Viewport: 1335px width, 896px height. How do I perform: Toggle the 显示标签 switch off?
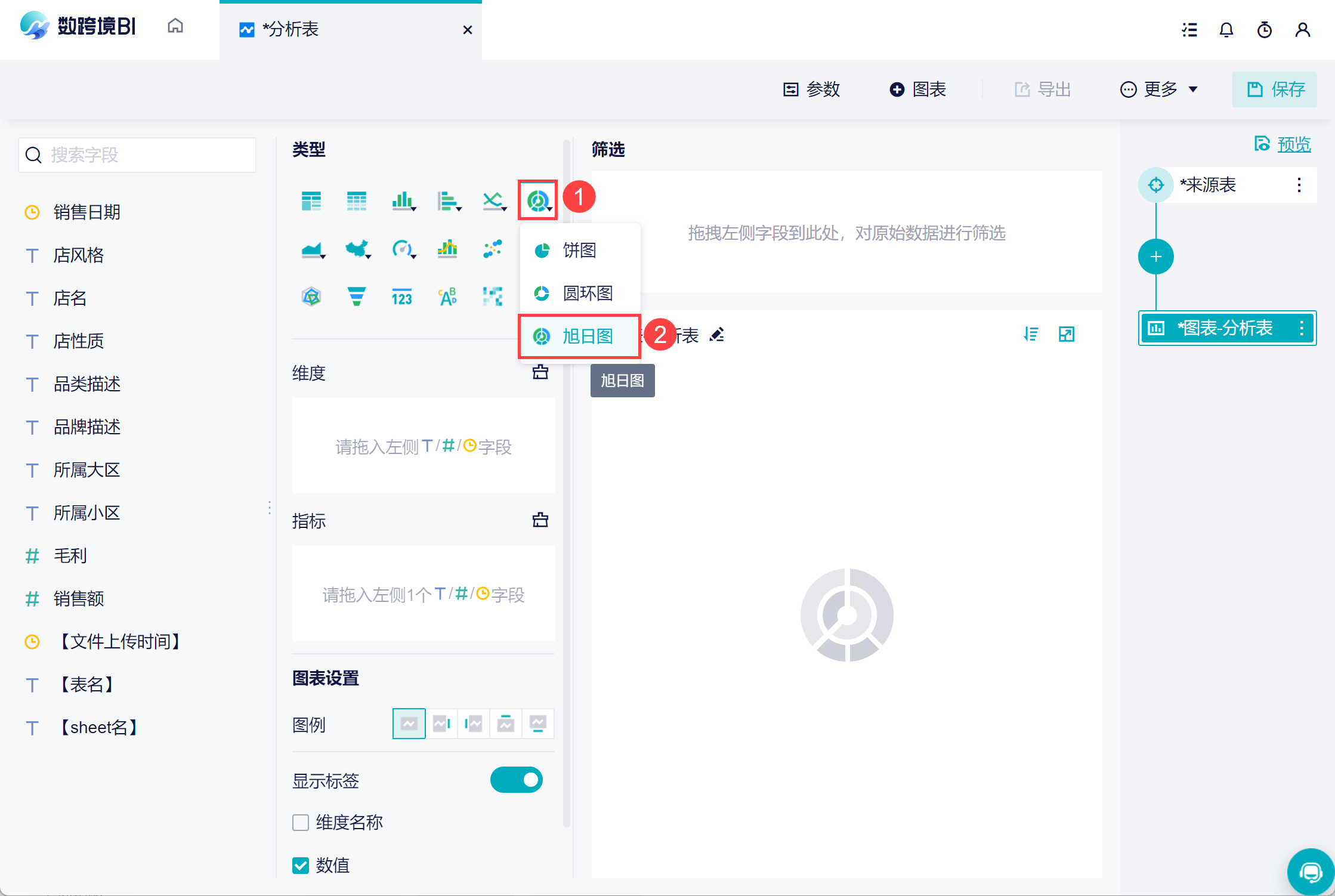516,780
